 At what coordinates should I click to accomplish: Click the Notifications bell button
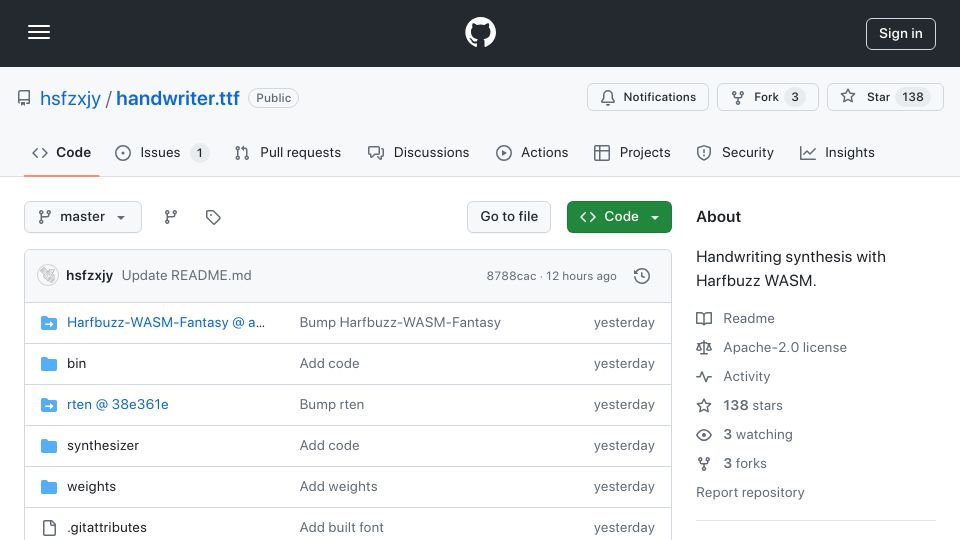click(x=648, y=97)
